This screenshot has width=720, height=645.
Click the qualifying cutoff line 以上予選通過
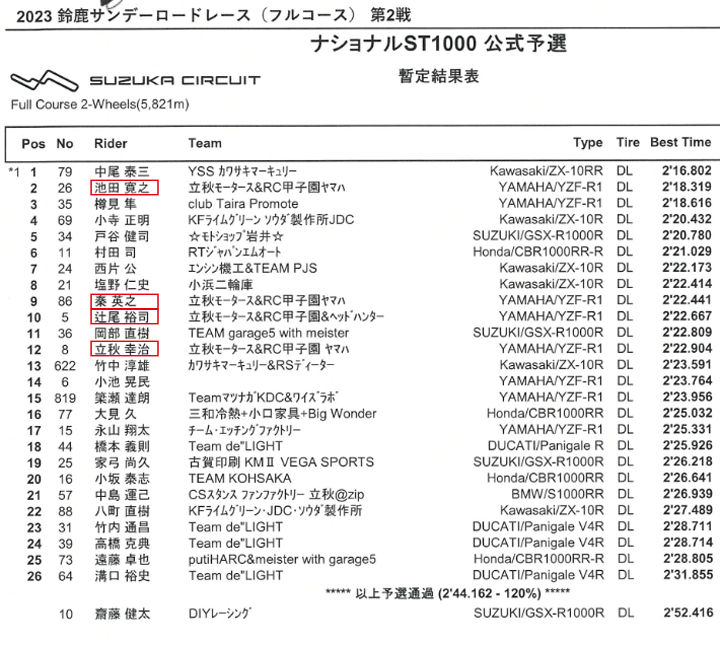pos(448,593)
